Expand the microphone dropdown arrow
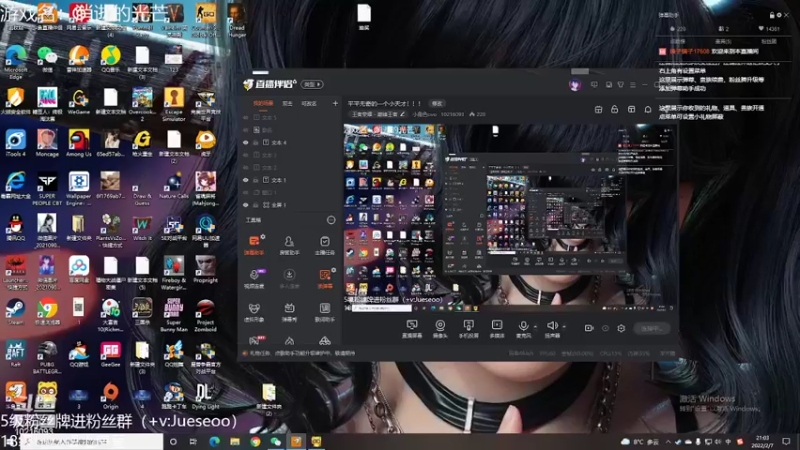Viewport: 800px width, 450px height. (x=535, y=326)
